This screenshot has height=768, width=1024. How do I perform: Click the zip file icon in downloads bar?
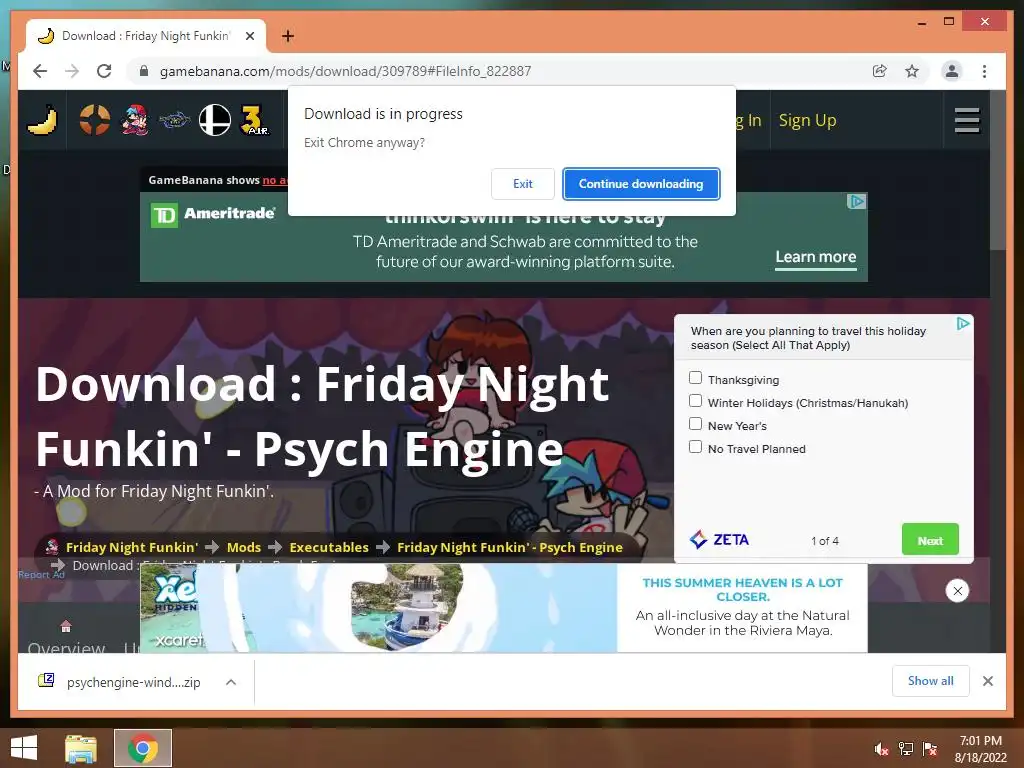(x=46, y=681)
